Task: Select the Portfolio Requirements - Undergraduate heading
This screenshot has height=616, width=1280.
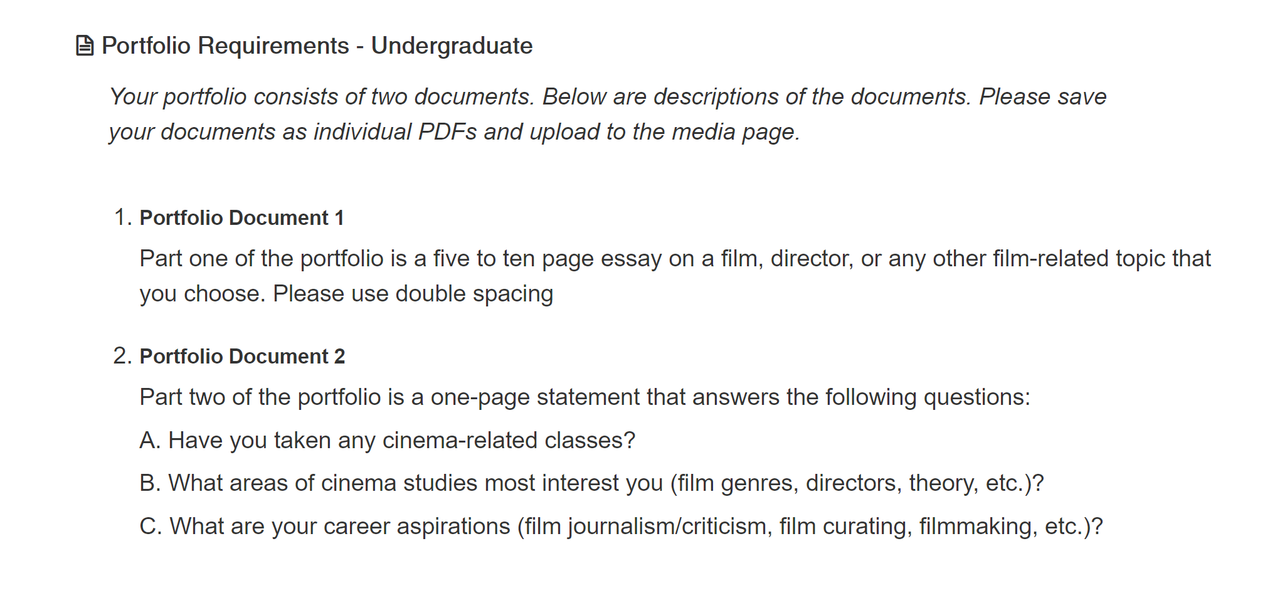Action: click(x=317, y=46)
